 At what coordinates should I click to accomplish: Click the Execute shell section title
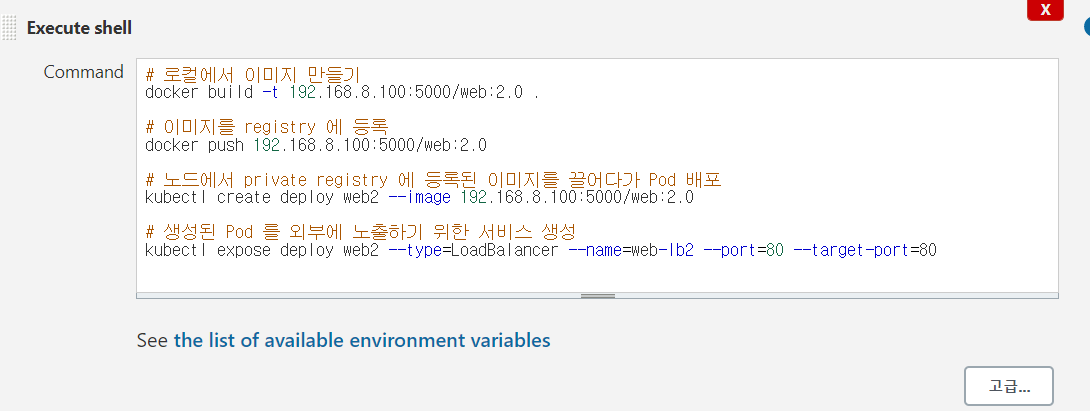[x=79, y=28]
